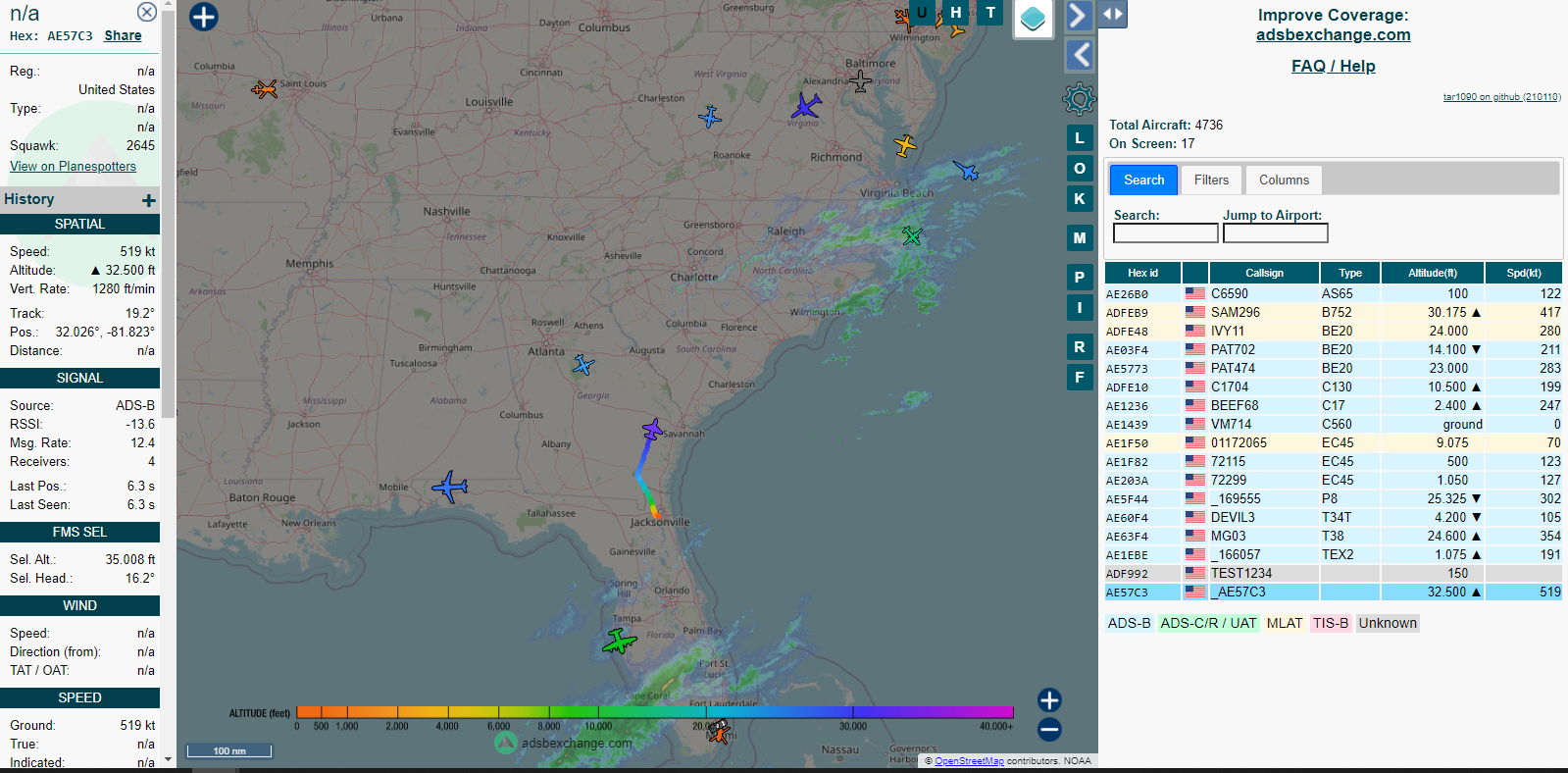Toggle the H map button
Screen dimensions: 1568x773
(x=956, y=12)
